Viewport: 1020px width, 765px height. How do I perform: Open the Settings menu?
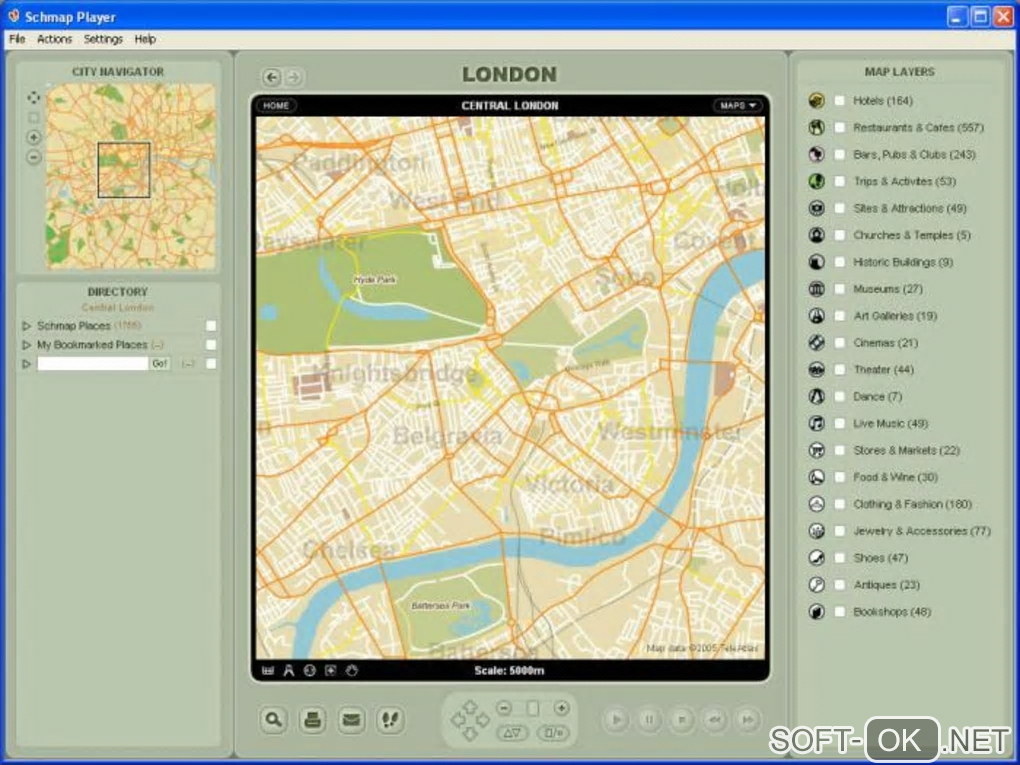pyautogui.click(x=103, y=39)
